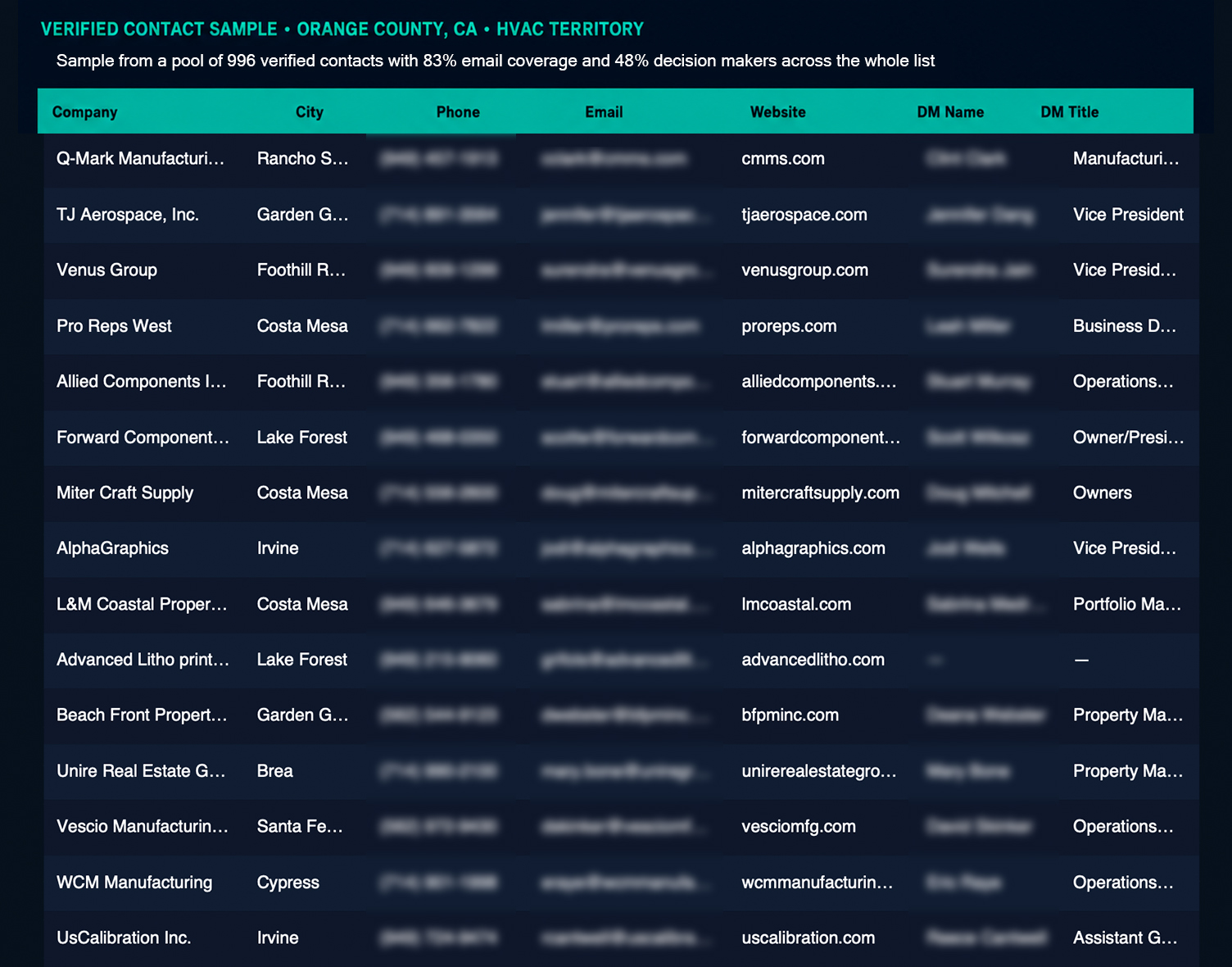Click the Website column header
The image size is (1232, 967).
point(778,112)
